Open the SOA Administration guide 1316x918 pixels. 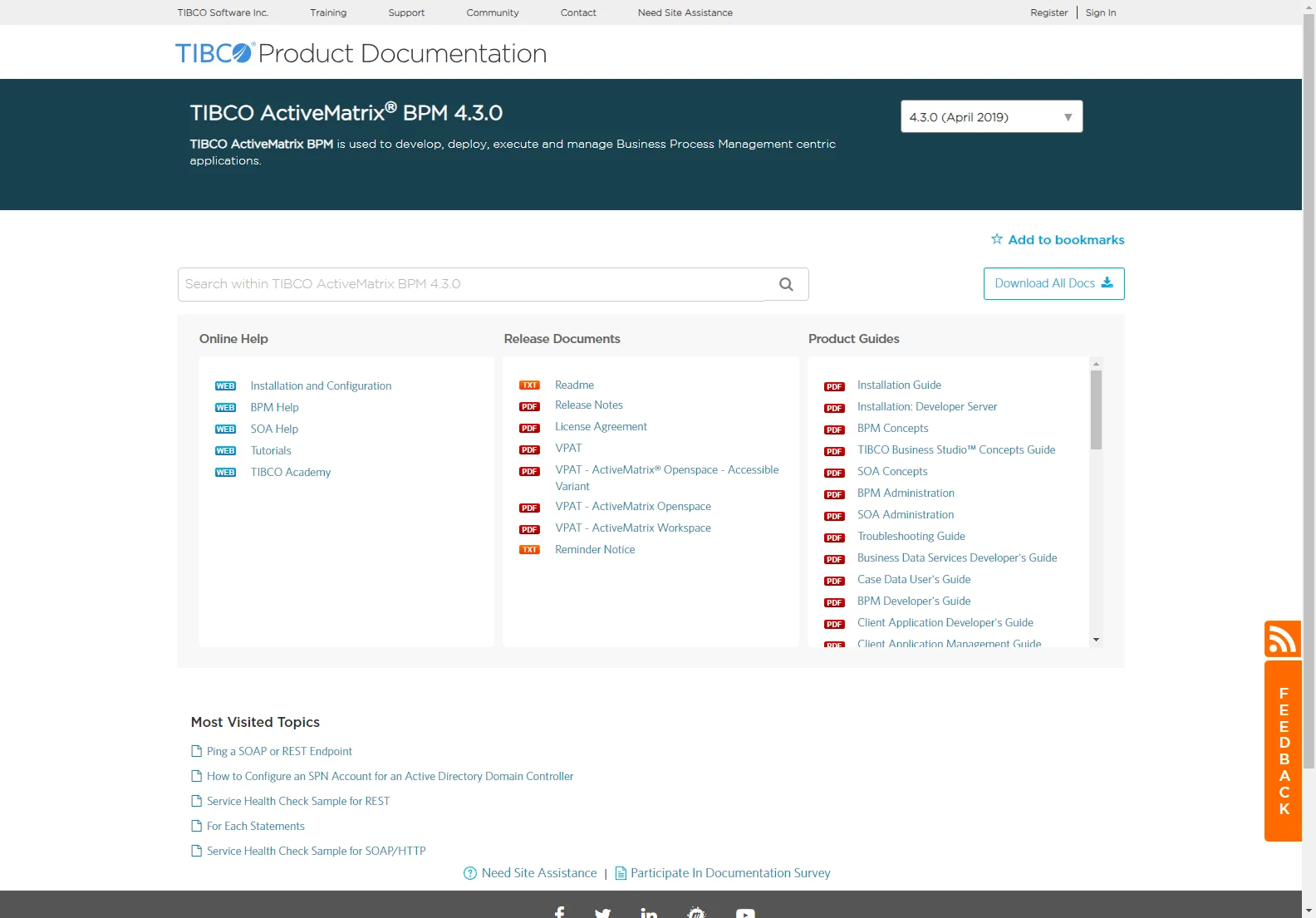[906, 514]
